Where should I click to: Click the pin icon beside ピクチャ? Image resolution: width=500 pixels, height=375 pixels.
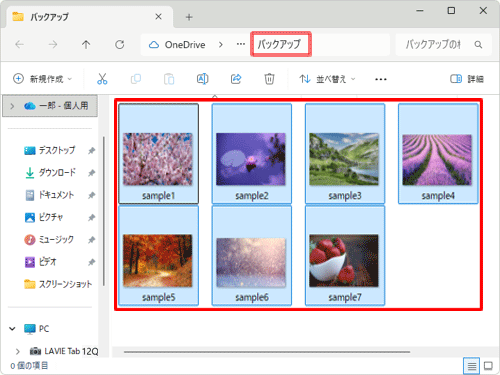point(91,218)
